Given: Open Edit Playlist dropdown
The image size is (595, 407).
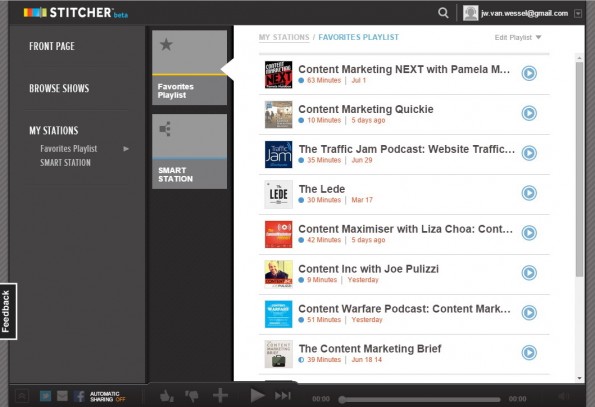Looking at the screenshot, I should pos(518,38).
